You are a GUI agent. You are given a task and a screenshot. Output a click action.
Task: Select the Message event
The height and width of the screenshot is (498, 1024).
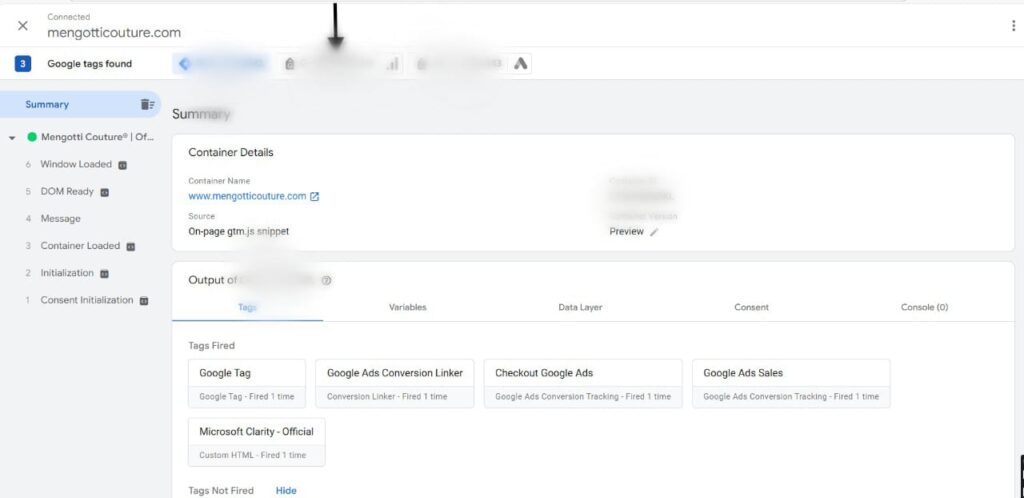(60, 219)
